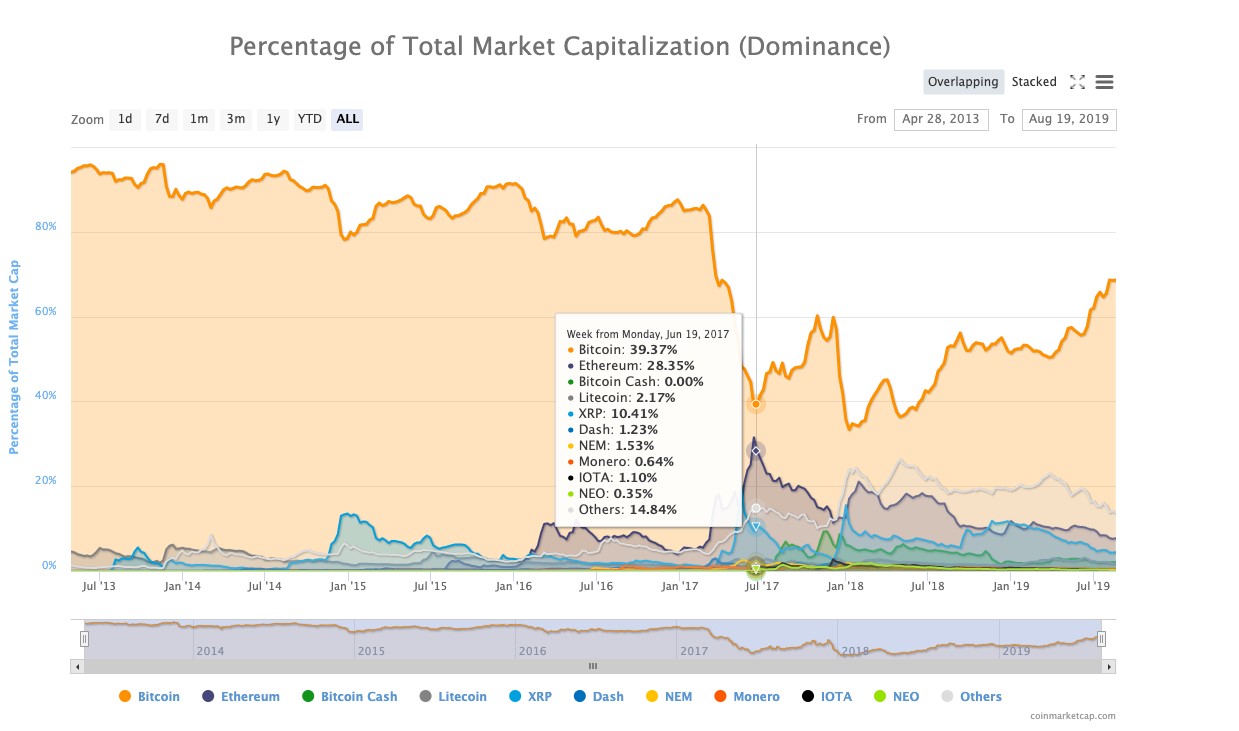Open the coinmarketcap.com credit link
The width and height of the screenshot is (1239, 731).
[x=1073, y=716]
